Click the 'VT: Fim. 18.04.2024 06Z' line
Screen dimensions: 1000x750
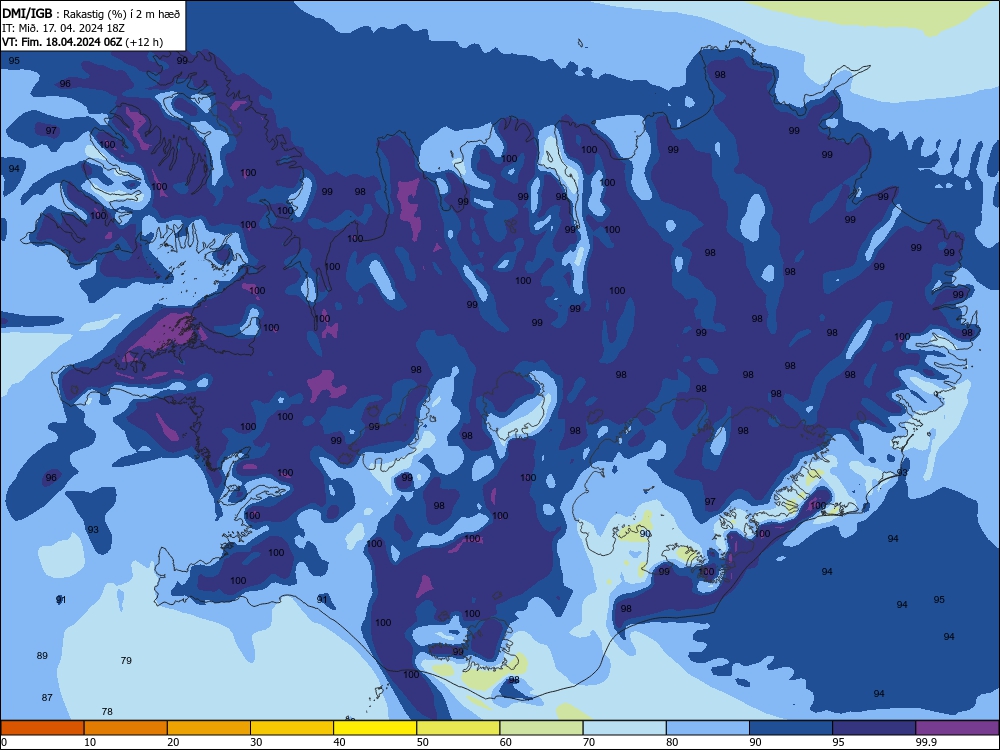[62, 42]
